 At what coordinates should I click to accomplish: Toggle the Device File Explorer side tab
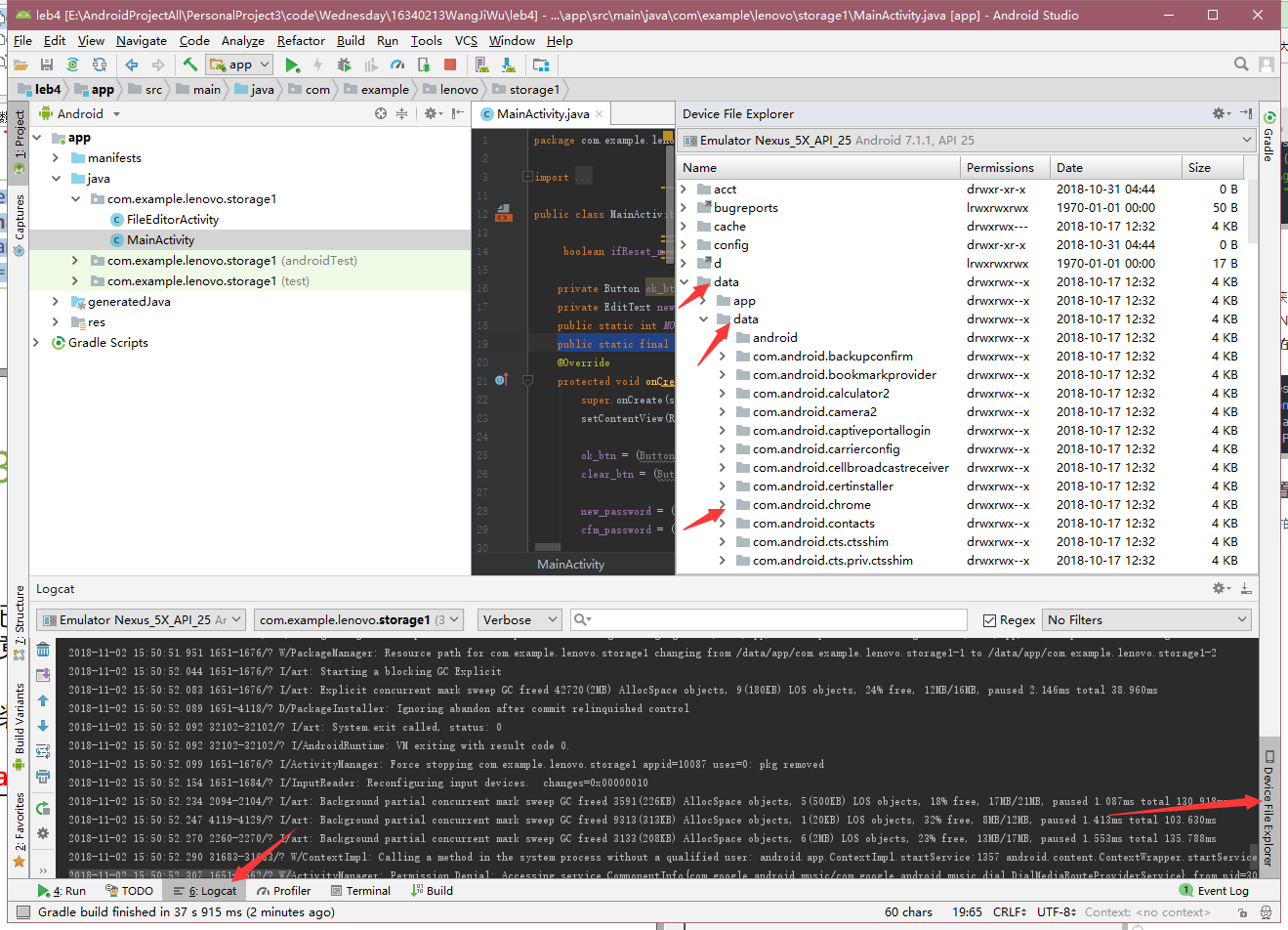click(x=1268, y=809)
